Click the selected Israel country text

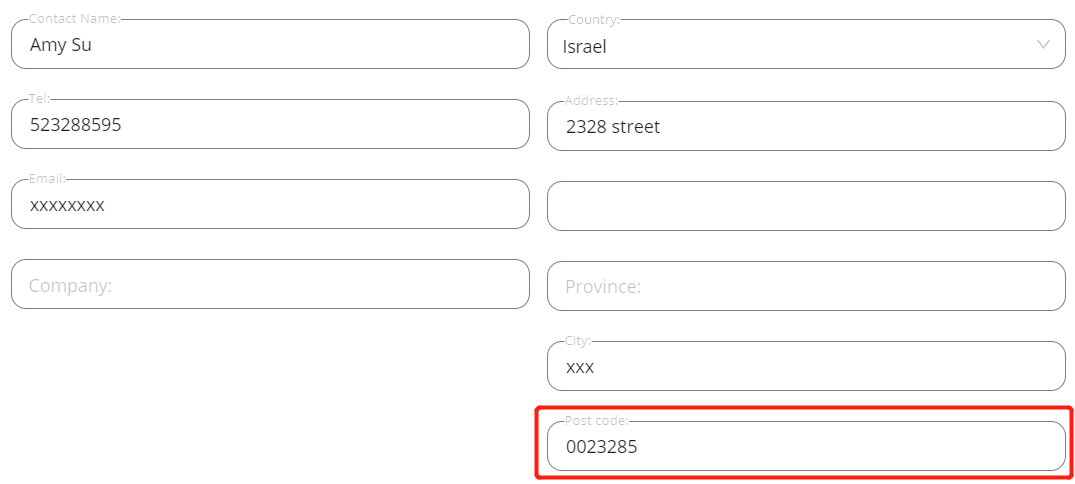tap(584, 47)
